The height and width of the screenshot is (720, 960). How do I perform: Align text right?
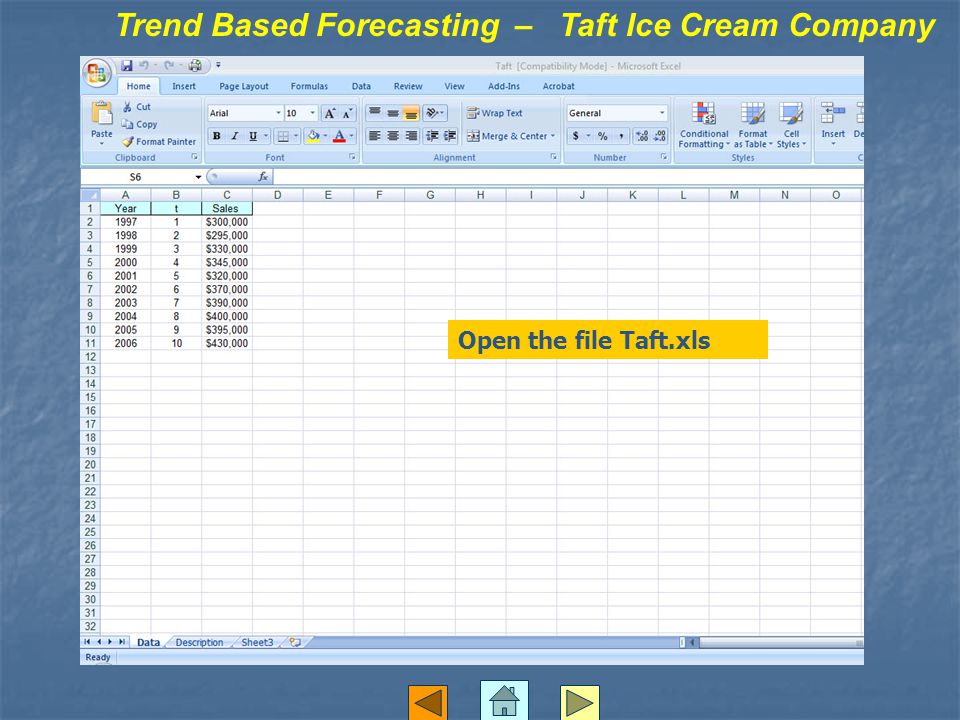411,136
